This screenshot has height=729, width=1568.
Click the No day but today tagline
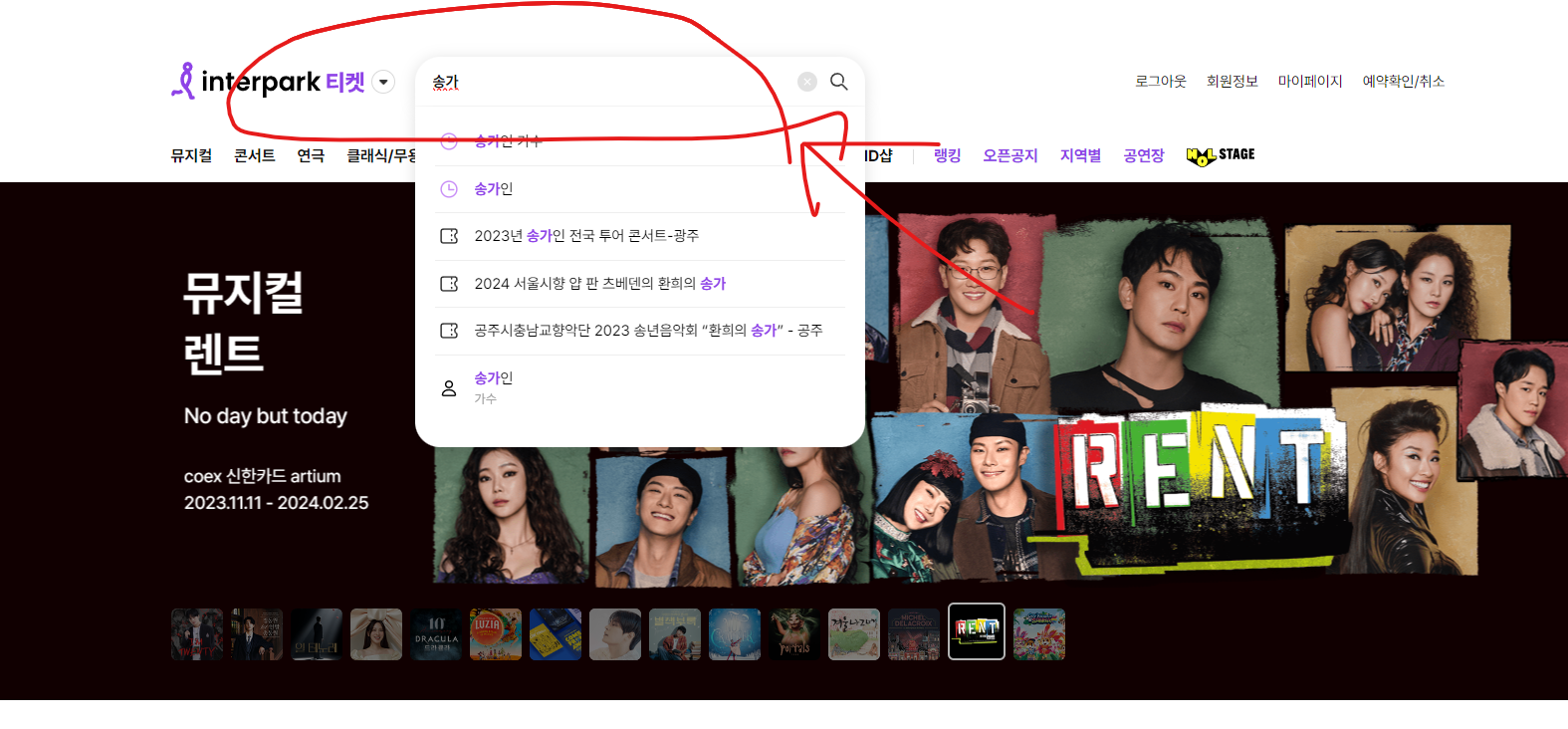266,416
